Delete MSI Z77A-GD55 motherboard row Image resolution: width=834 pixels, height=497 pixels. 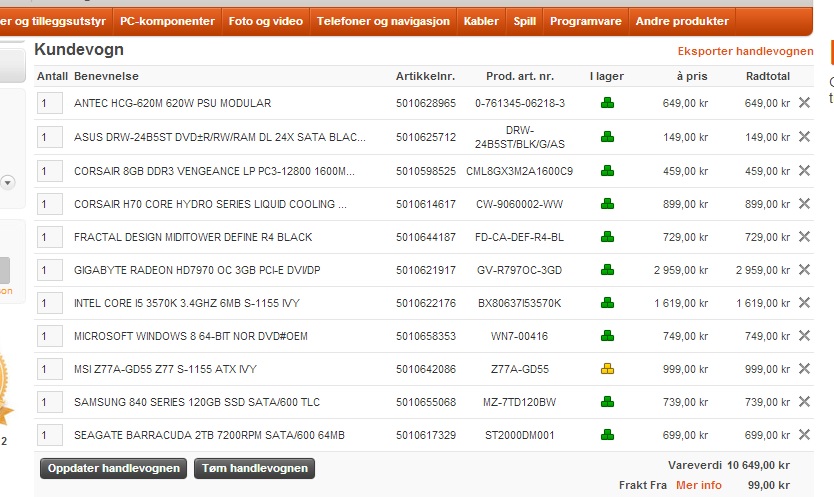pyautogui.click(x=804, y=369)
